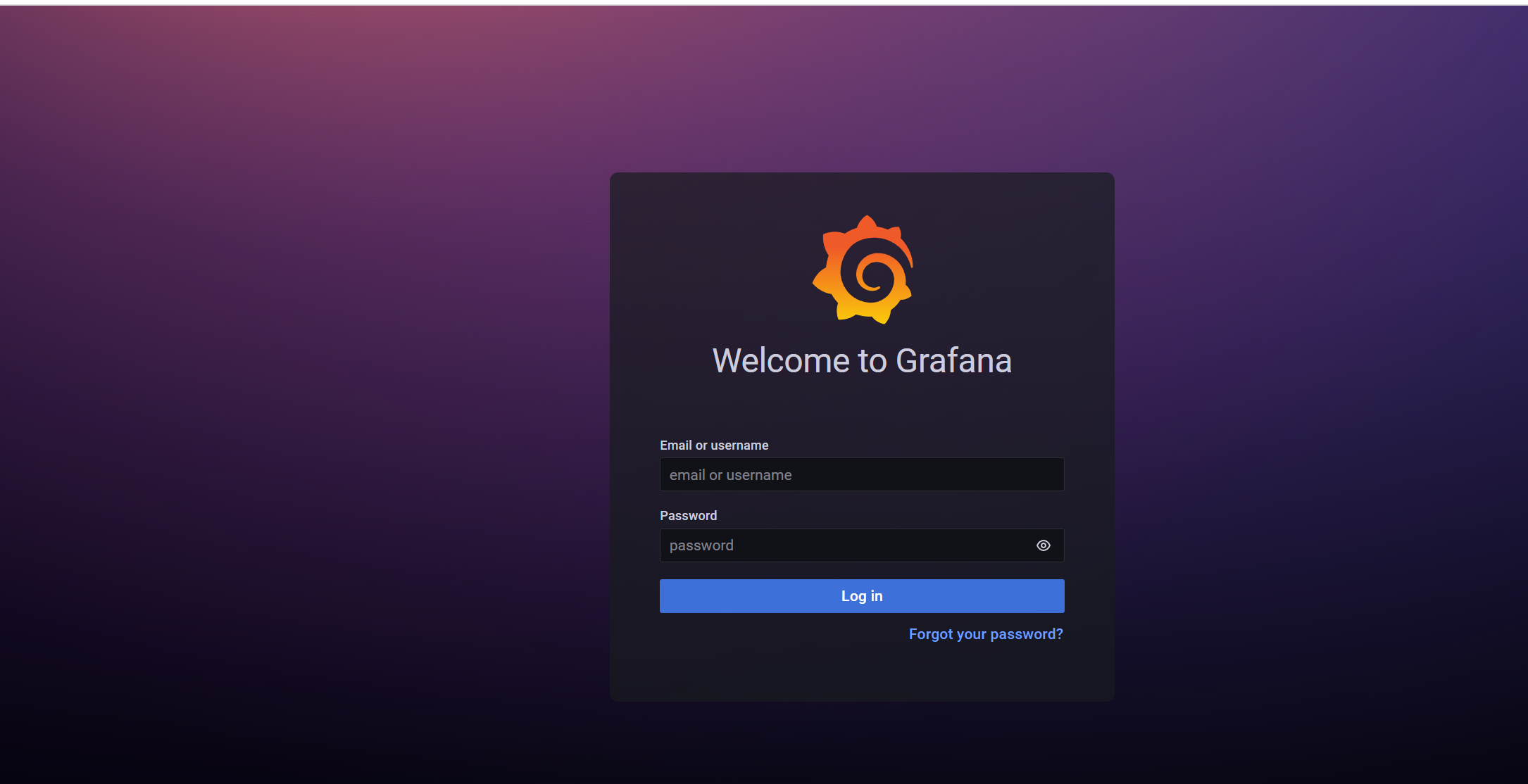The height and width of the screenshot is (784, 1528).
Task: Click the Password field label
Action: pyautogui.click(x=688, y=516)
